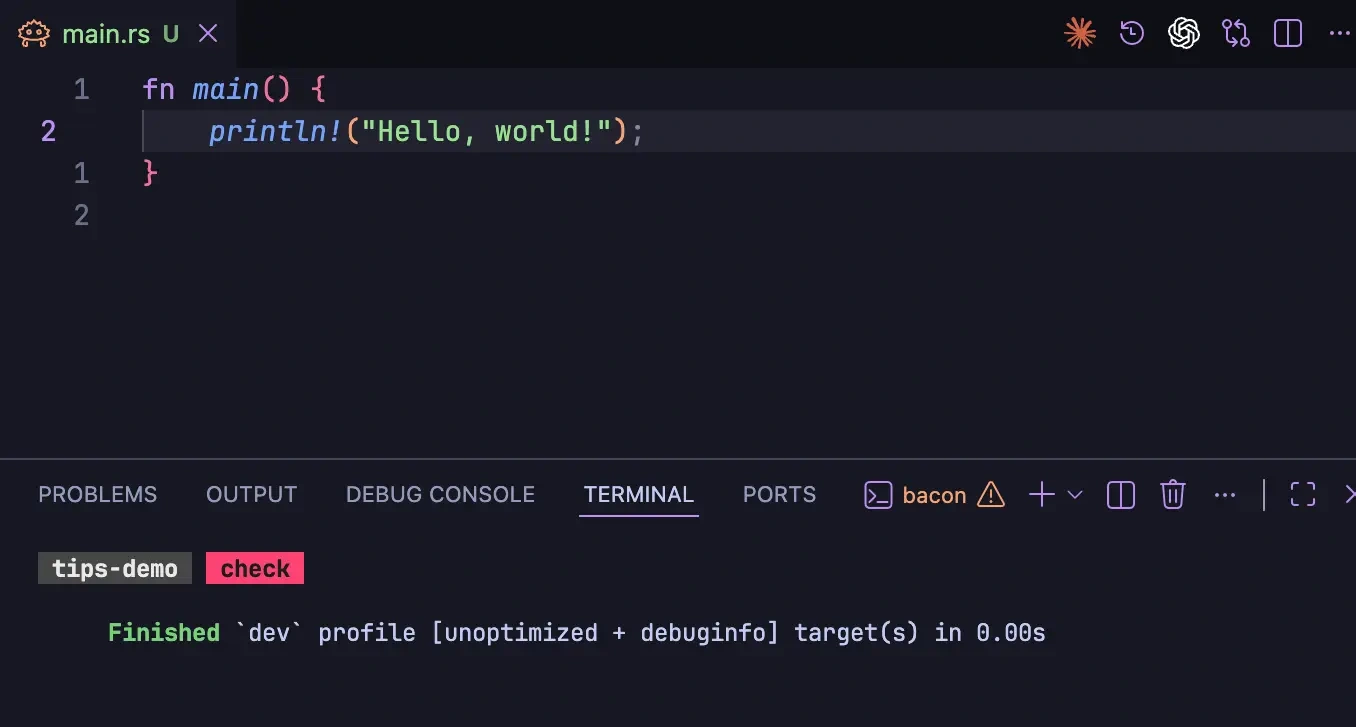Split the editor with the split icon

(x=1288, y=34)
